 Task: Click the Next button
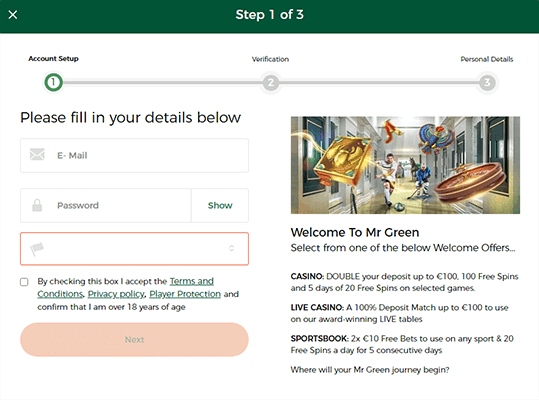[x=134, y=340]
